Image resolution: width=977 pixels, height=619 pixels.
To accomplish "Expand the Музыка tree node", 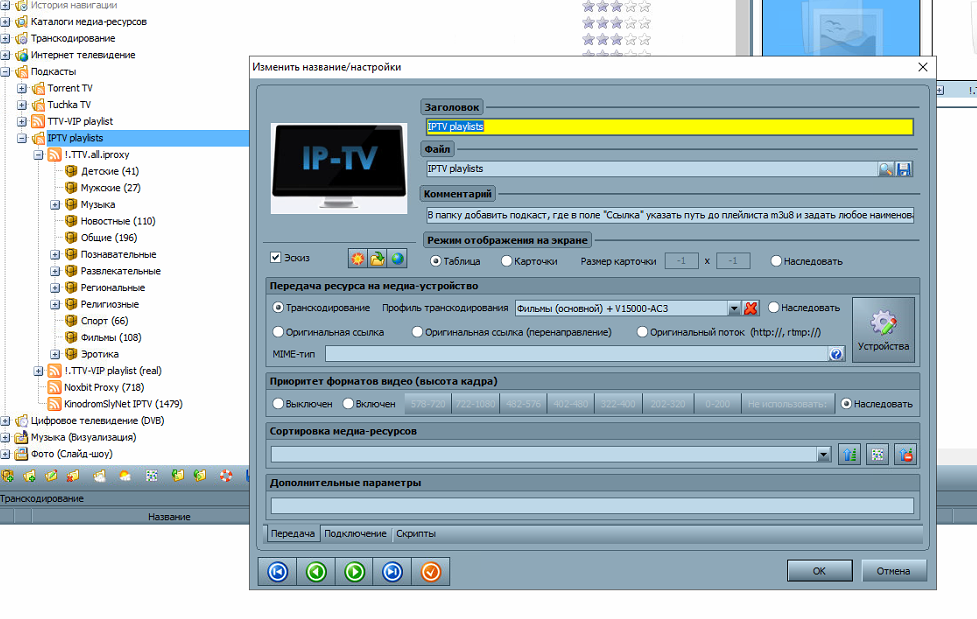I will coord(56,205).
